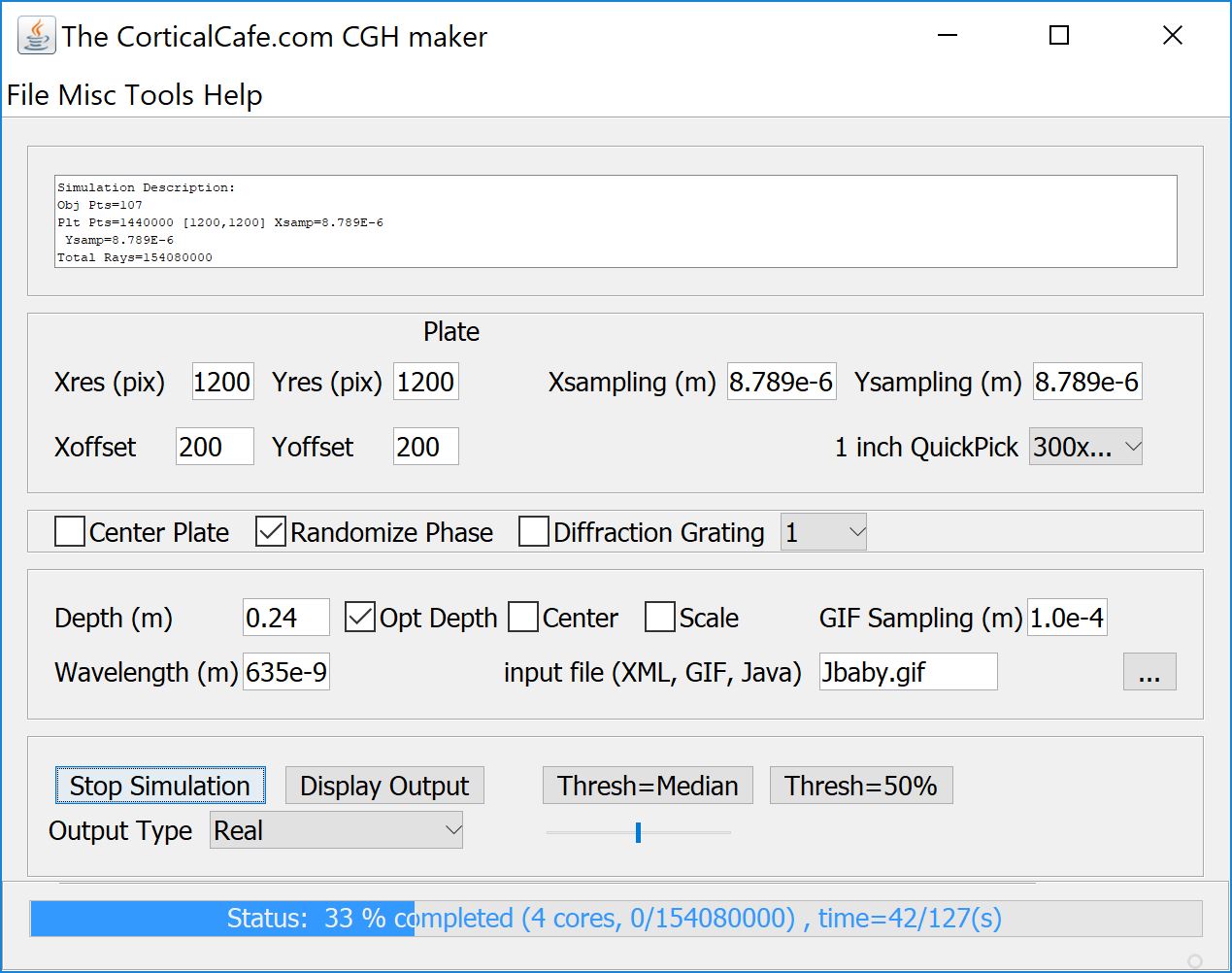This screenshot has width=1232, height=973.
Task: Click the input file field containing Jbaby.gif
Action: tap(908, 672)
